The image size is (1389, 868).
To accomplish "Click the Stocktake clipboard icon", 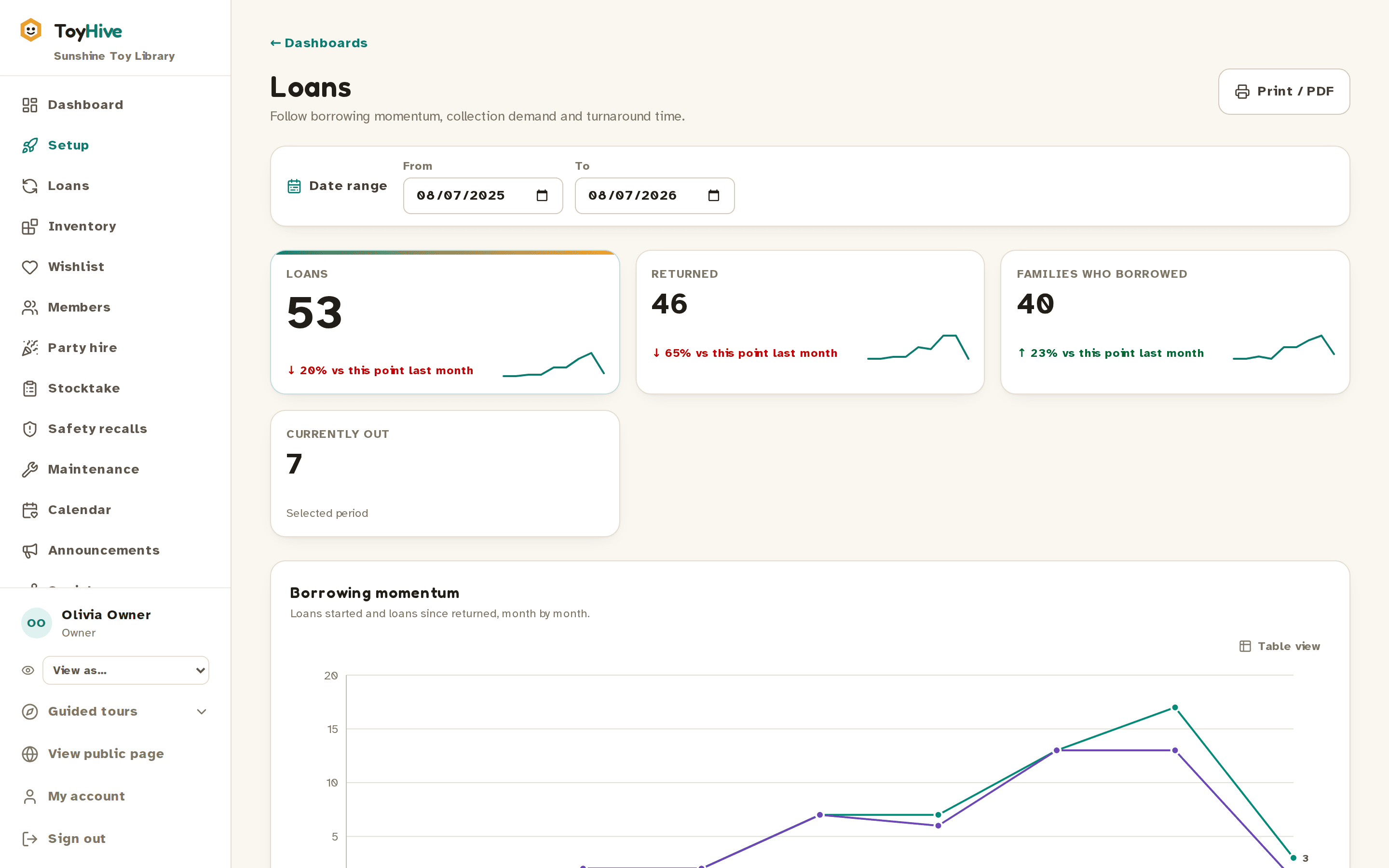I will click(30, 389).
